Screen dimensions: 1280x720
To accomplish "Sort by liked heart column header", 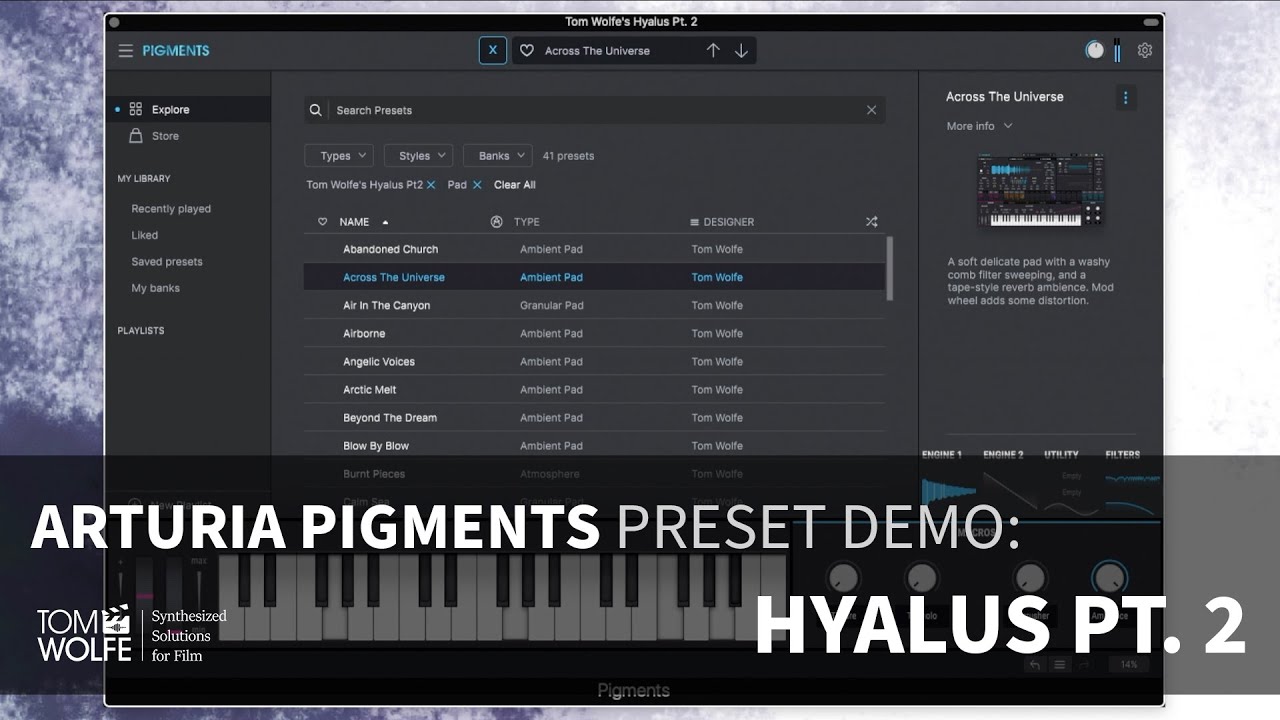I will click(322, 222).
